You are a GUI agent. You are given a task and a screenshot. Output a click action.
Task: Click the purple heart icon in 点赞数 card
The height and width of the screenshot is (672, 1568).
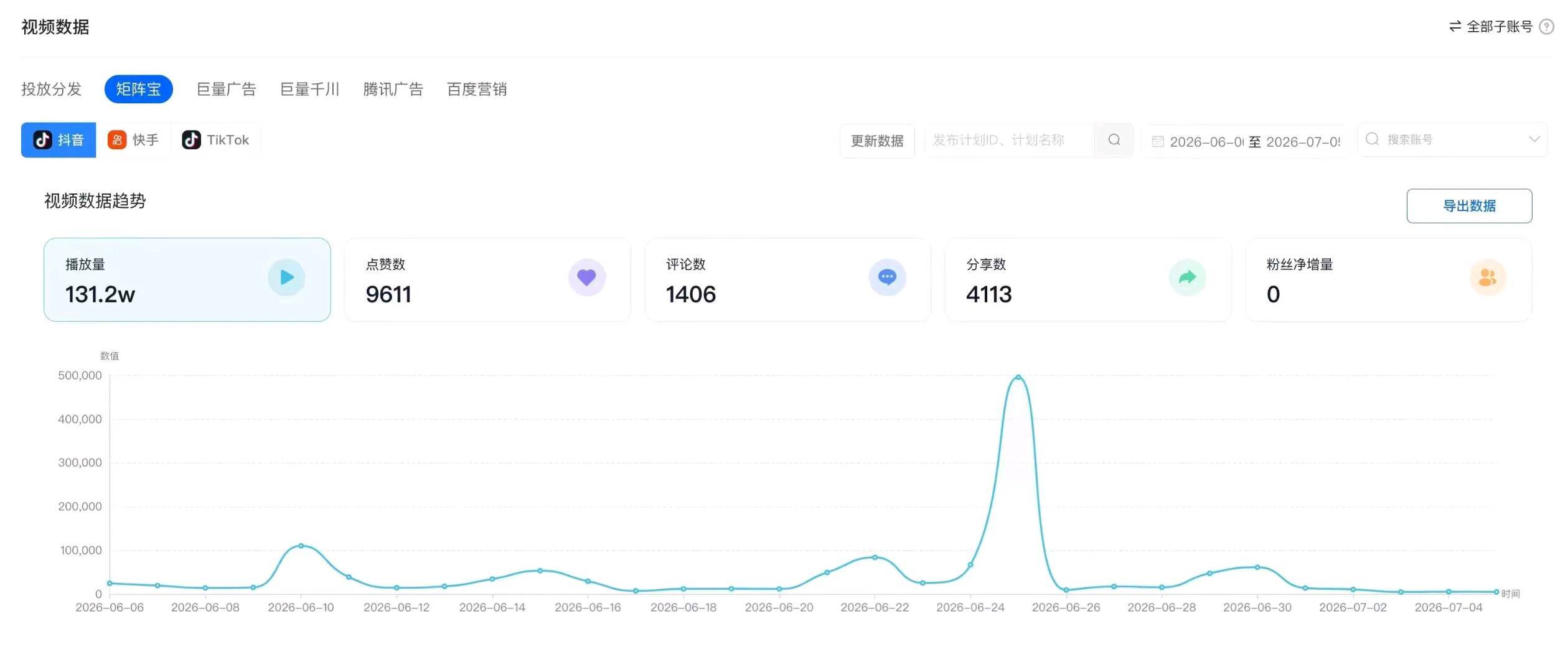coord(586,278)
